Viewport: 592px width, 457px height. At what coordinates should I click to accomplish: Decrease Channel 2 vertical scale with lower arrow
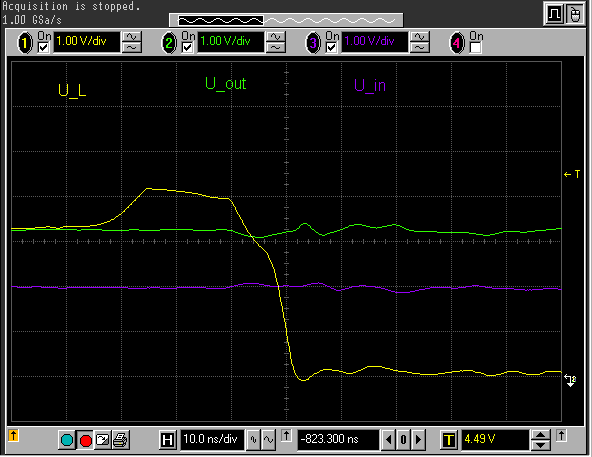tap(276, 48)
